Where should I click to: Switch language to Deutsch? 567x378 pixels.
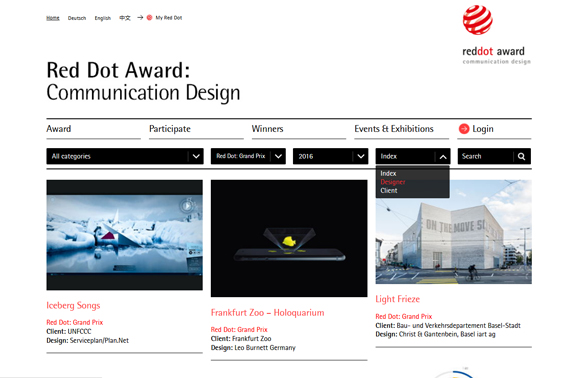pyautogui.click(x=77, y=18)
